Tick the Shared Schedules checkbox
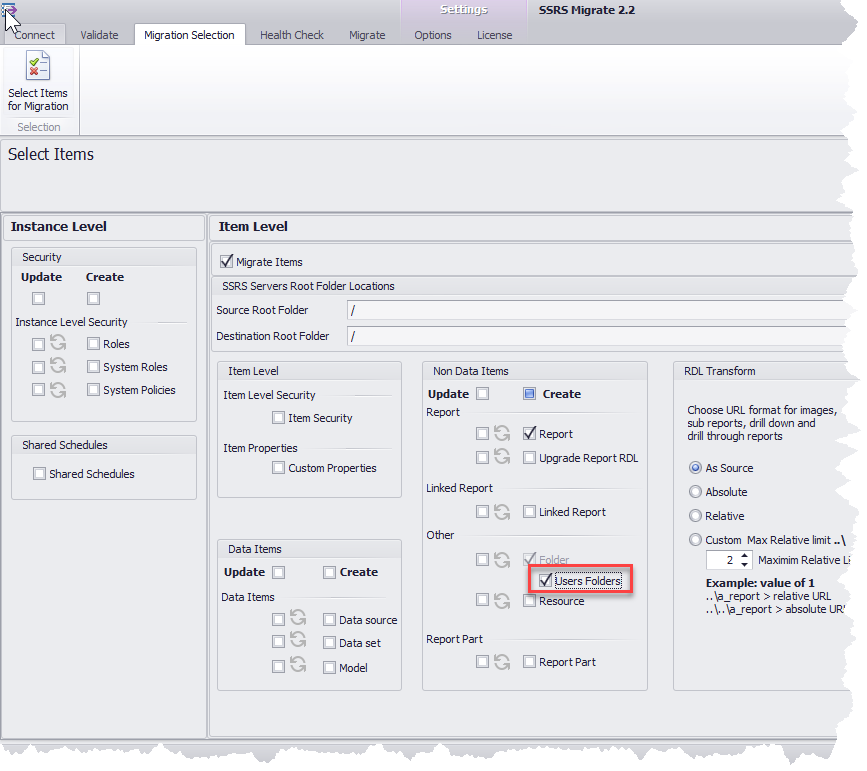 39,473
